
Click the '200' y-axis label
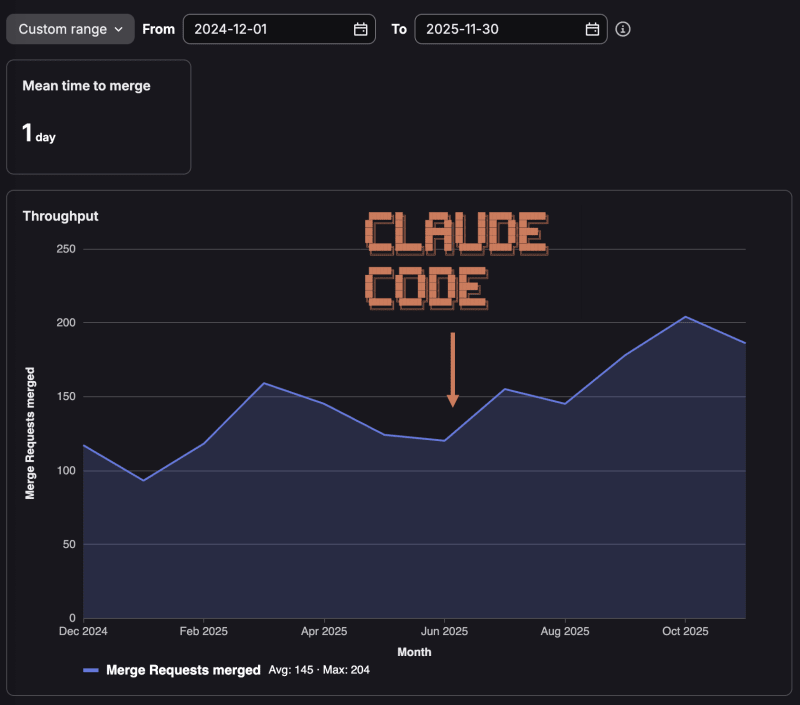[66, 322]
